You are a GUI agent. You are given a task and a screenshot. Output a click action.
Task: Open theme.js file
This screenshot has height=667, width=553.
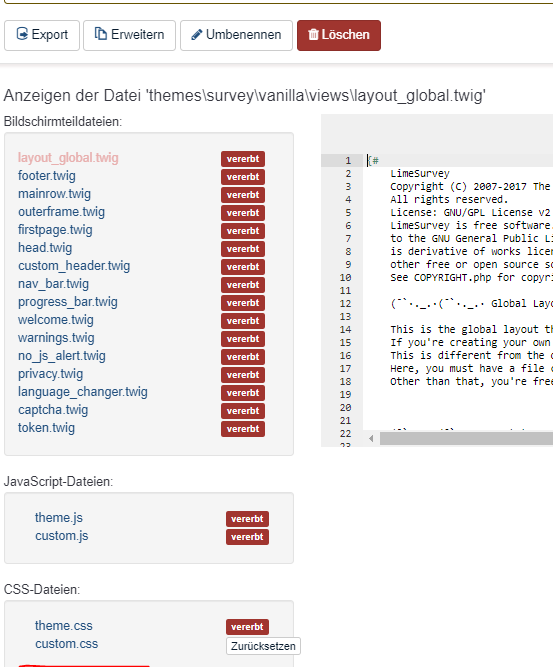pos(59,518)
